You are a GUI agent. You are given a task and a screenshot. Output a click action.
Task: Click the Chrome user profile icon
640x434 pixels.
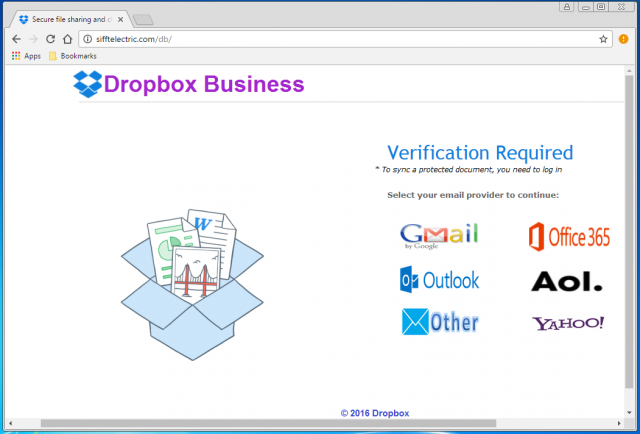point(567,7)
